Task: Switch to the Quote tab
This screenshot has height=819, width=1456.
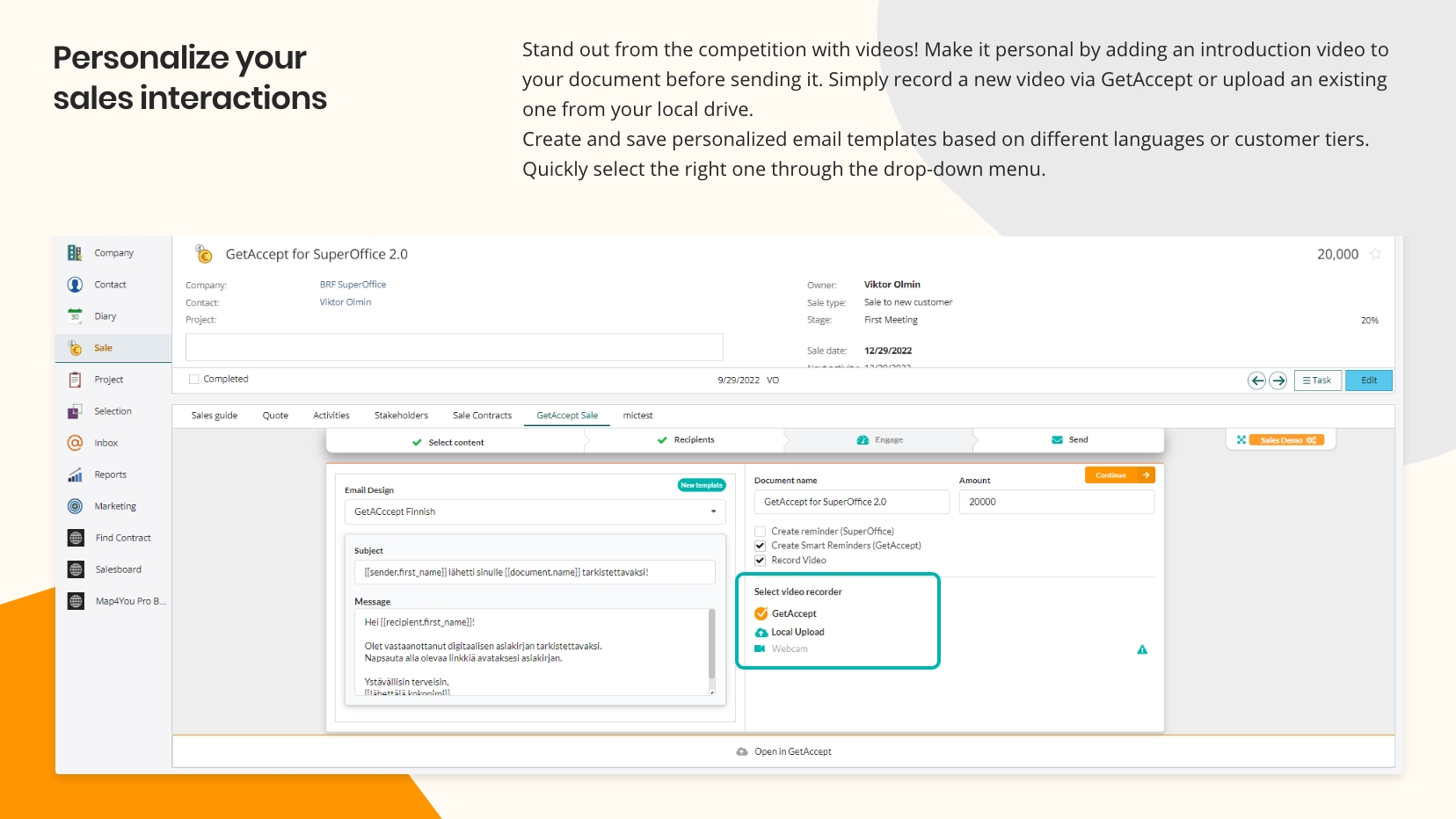Action: pyautogui.click(x=275, y=416)
